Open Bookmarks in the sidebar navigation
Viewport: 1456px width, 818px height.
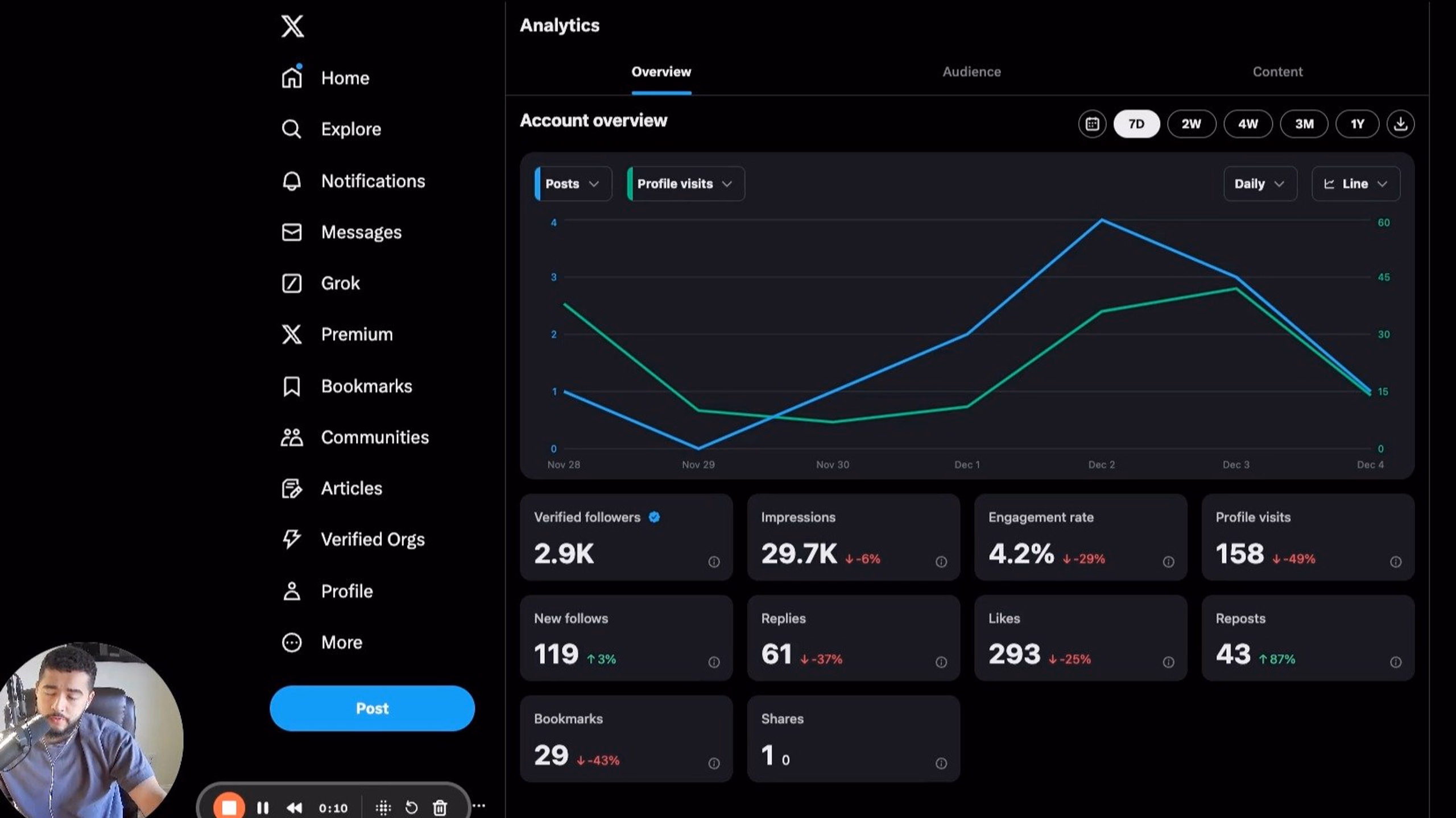[x=347, y=386]
